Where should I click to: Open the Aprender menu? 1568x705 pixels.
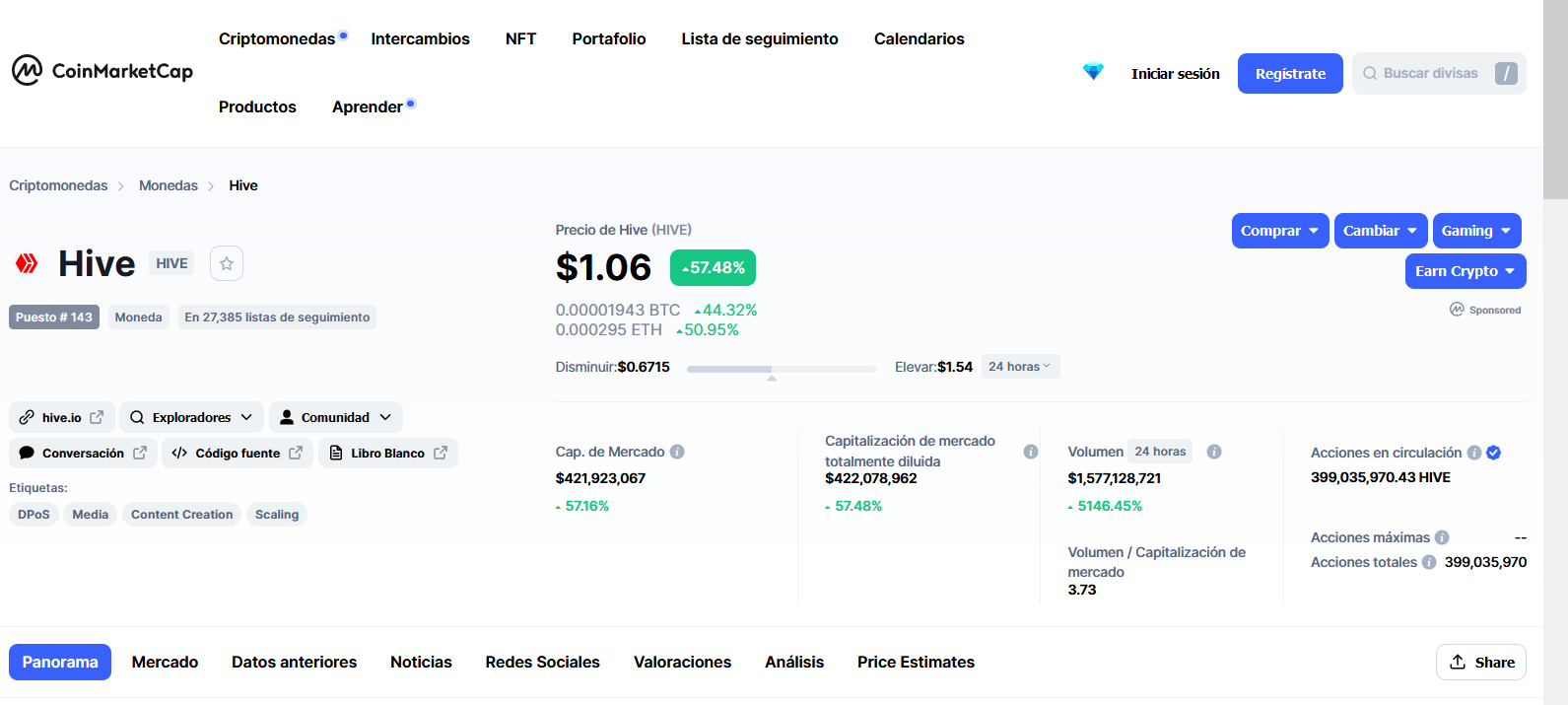(368, 106)
